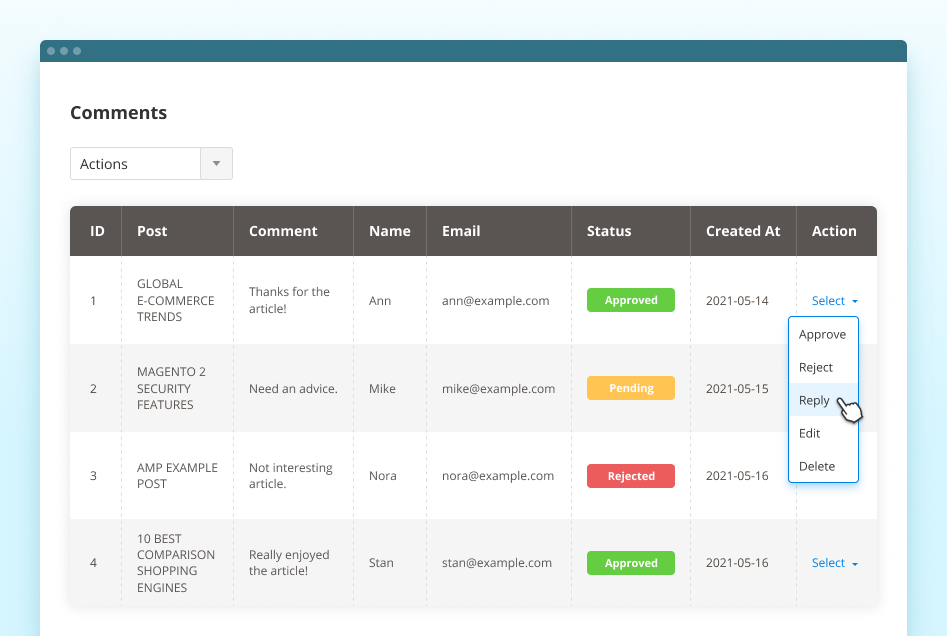Click the Status column header

[609, 231]
